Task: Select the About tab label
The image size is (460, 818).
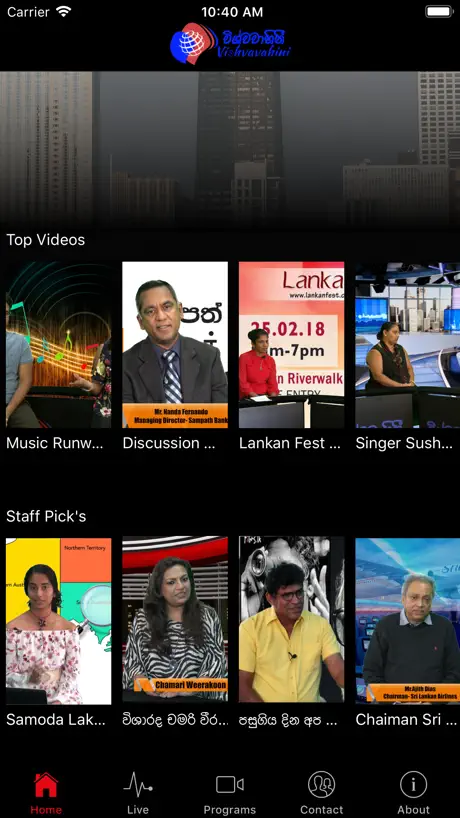Action: [x=414, y=810]
